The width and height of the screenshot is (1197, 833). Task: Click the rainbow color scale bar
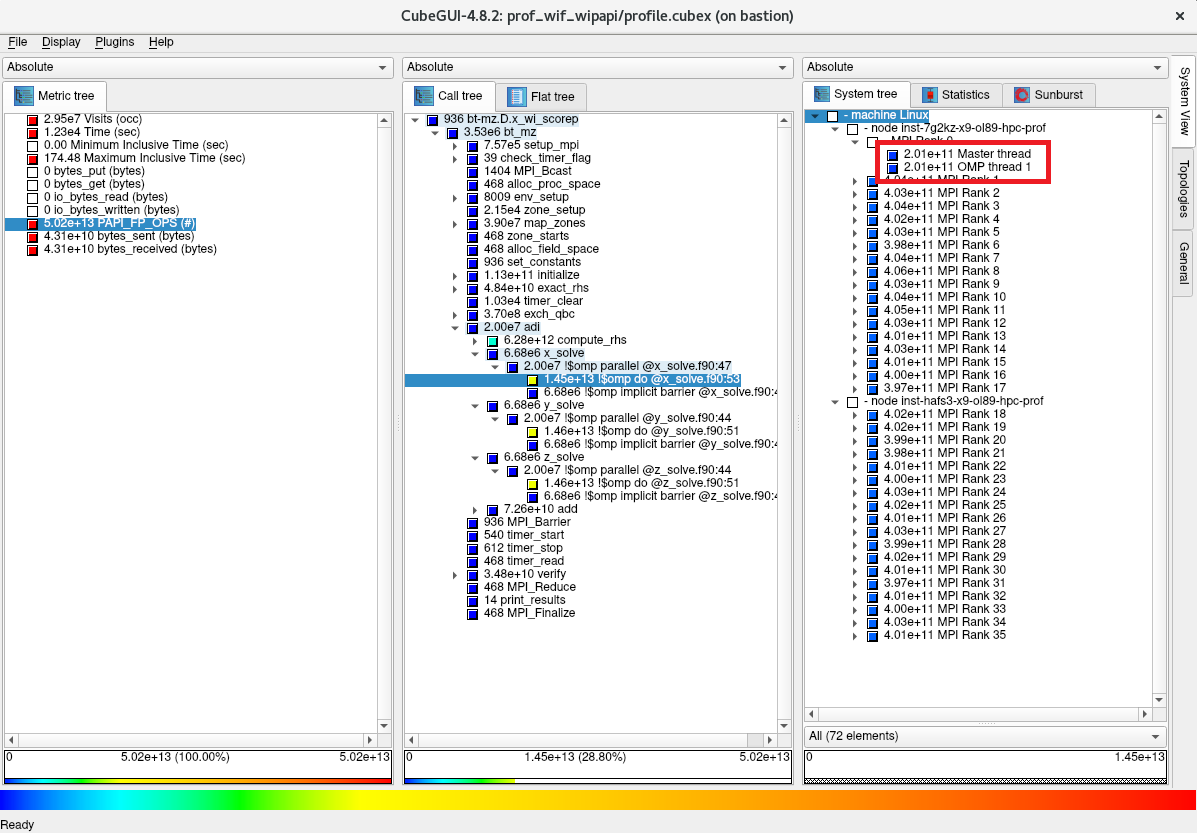[x=598, y=800]
